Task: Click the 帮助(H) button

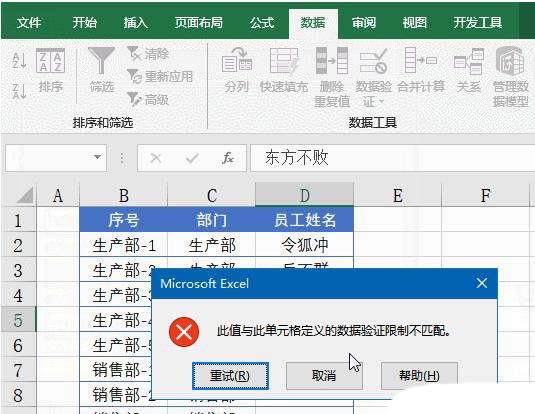Action: (x=419, y=376)
